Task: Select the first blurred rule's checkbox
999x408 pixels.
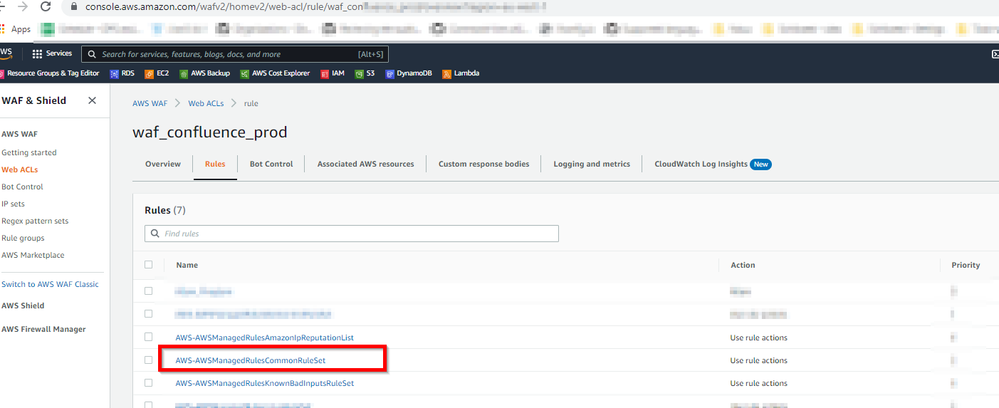Action: pyautogui.click(x=148, y=291)
